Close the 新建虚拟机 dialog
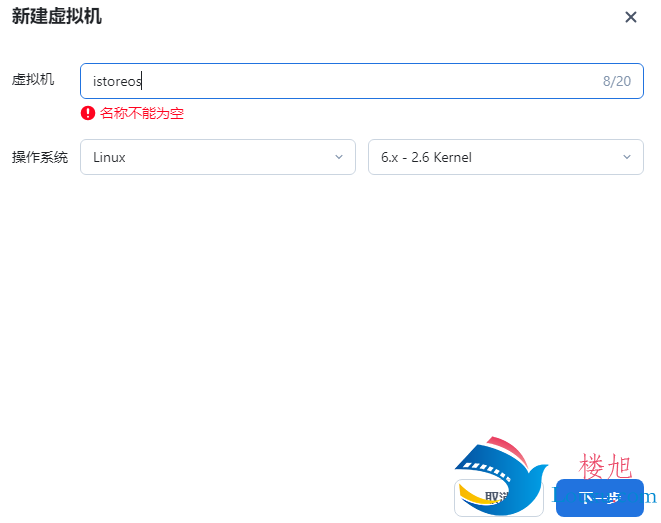The image size is (661, 523). tap(631, 17)
